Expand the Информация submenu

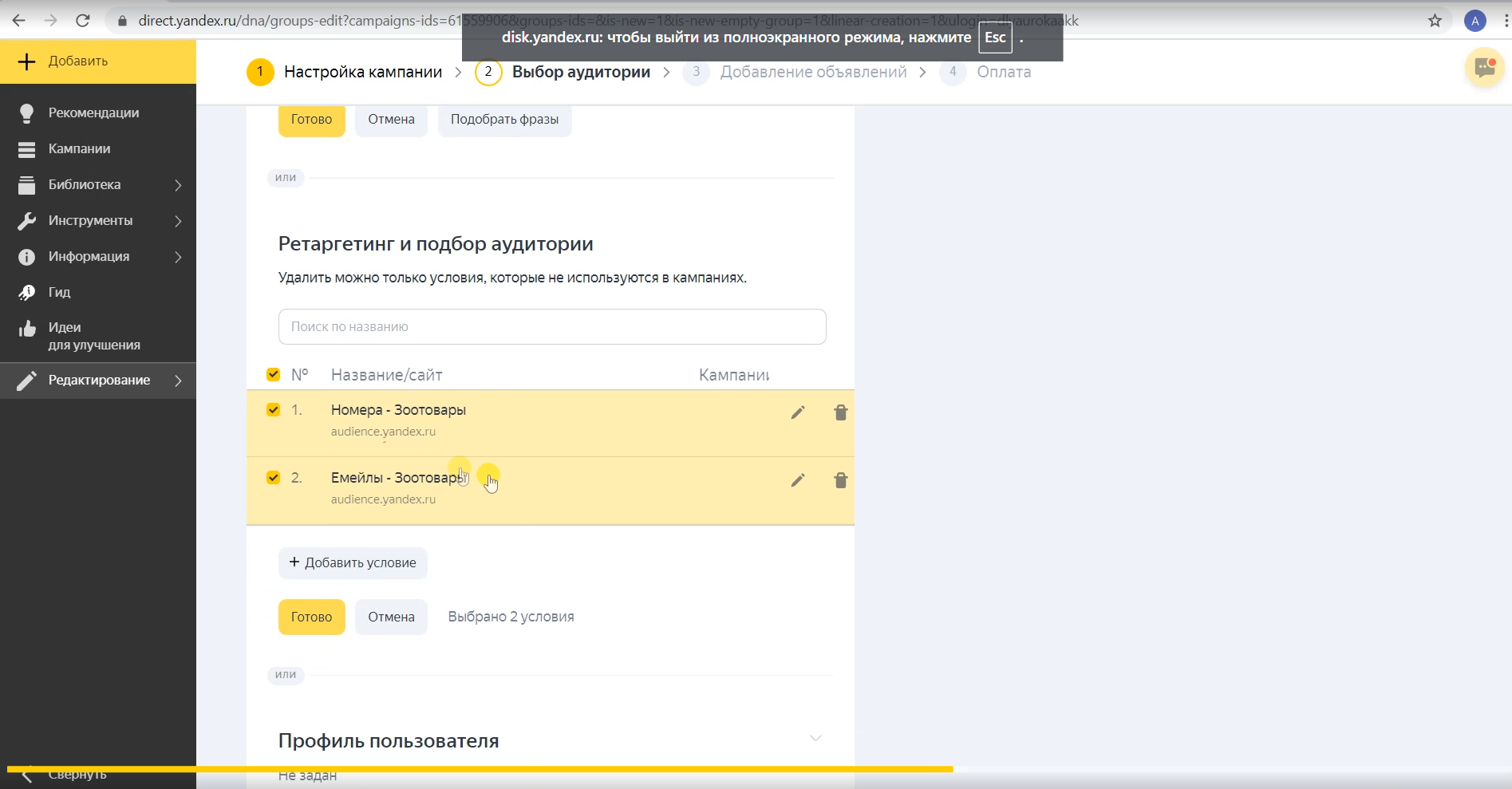click(178, 257)
